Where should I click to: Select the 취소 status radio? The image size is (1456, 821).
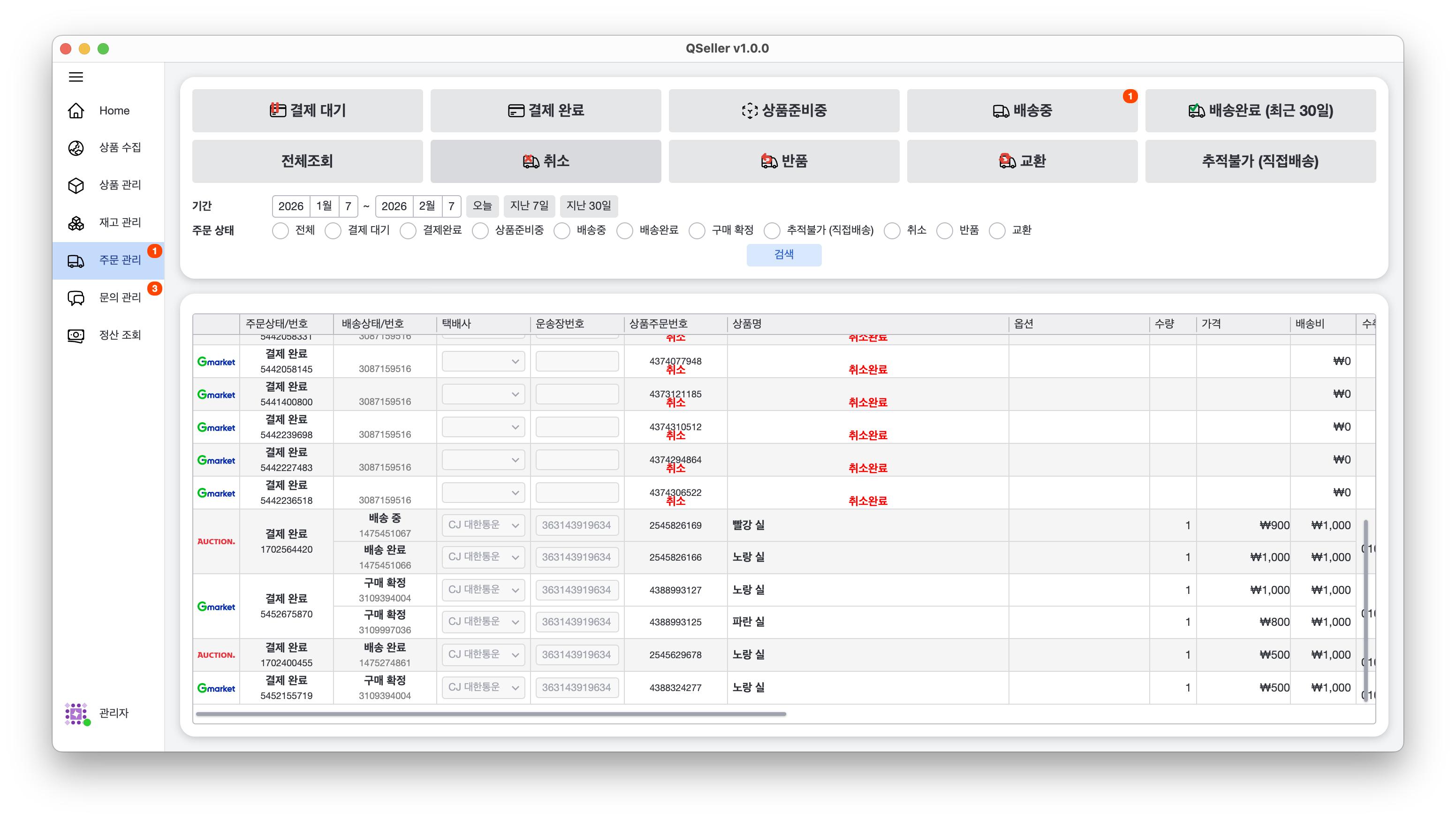point(892,231)
